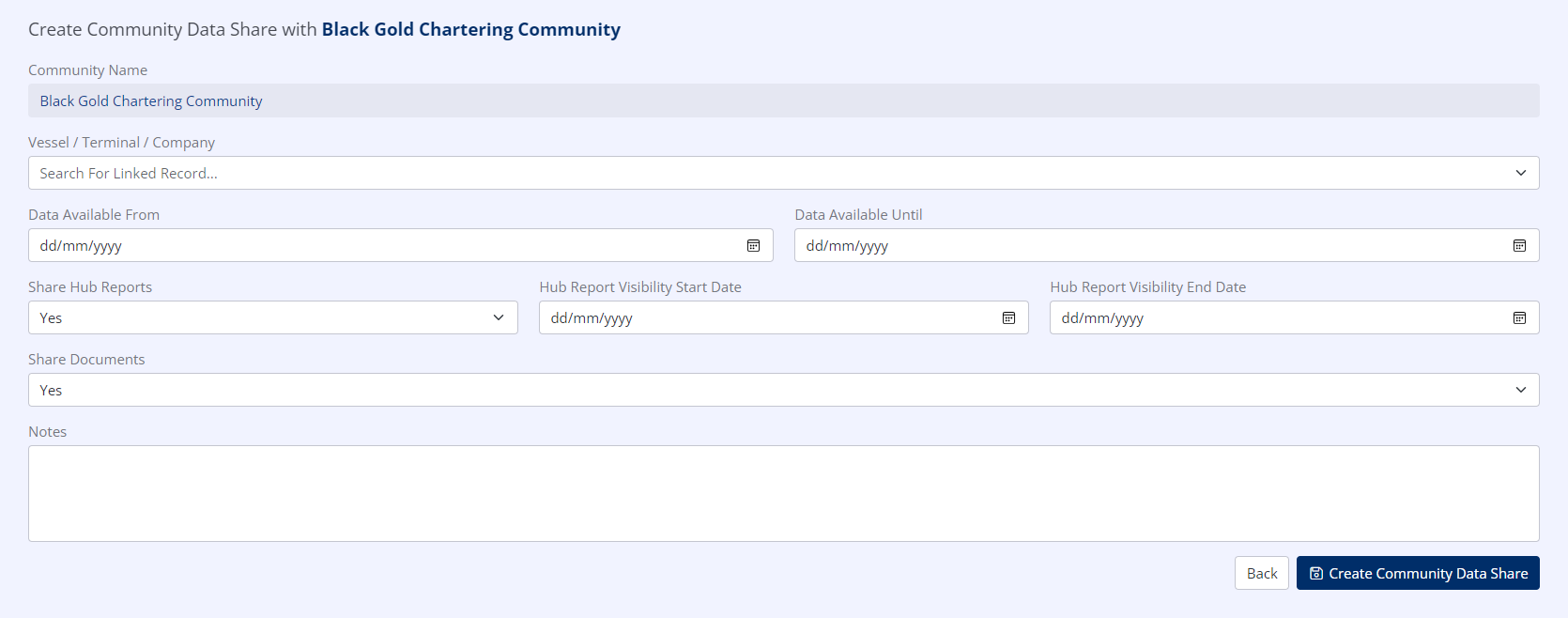Click chevron arrow in Share Hub Reports select
Screen dimensions: 1568x618
tap(499, 318)
